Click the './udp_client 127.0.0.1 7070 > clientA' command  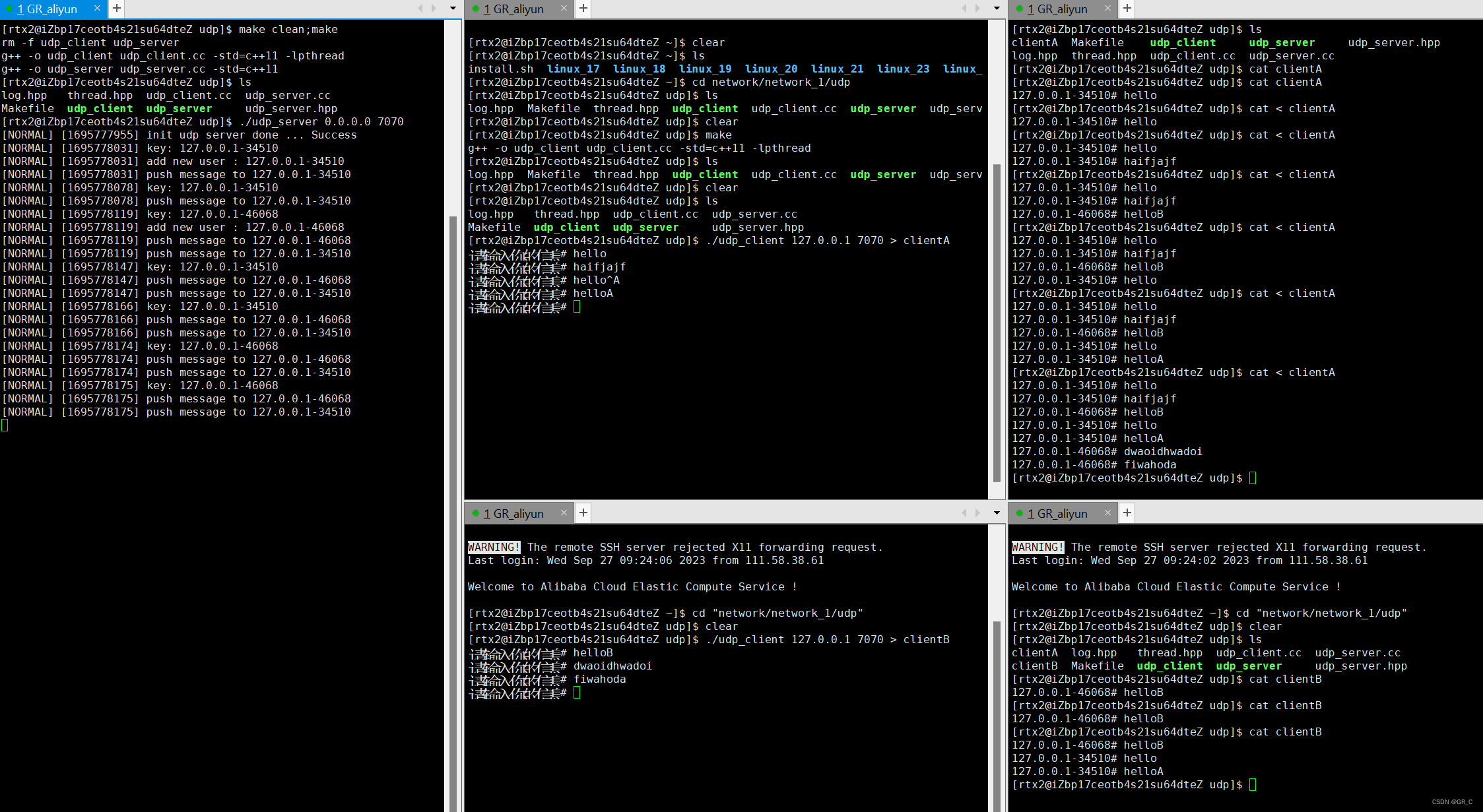[x=828, y=240]
